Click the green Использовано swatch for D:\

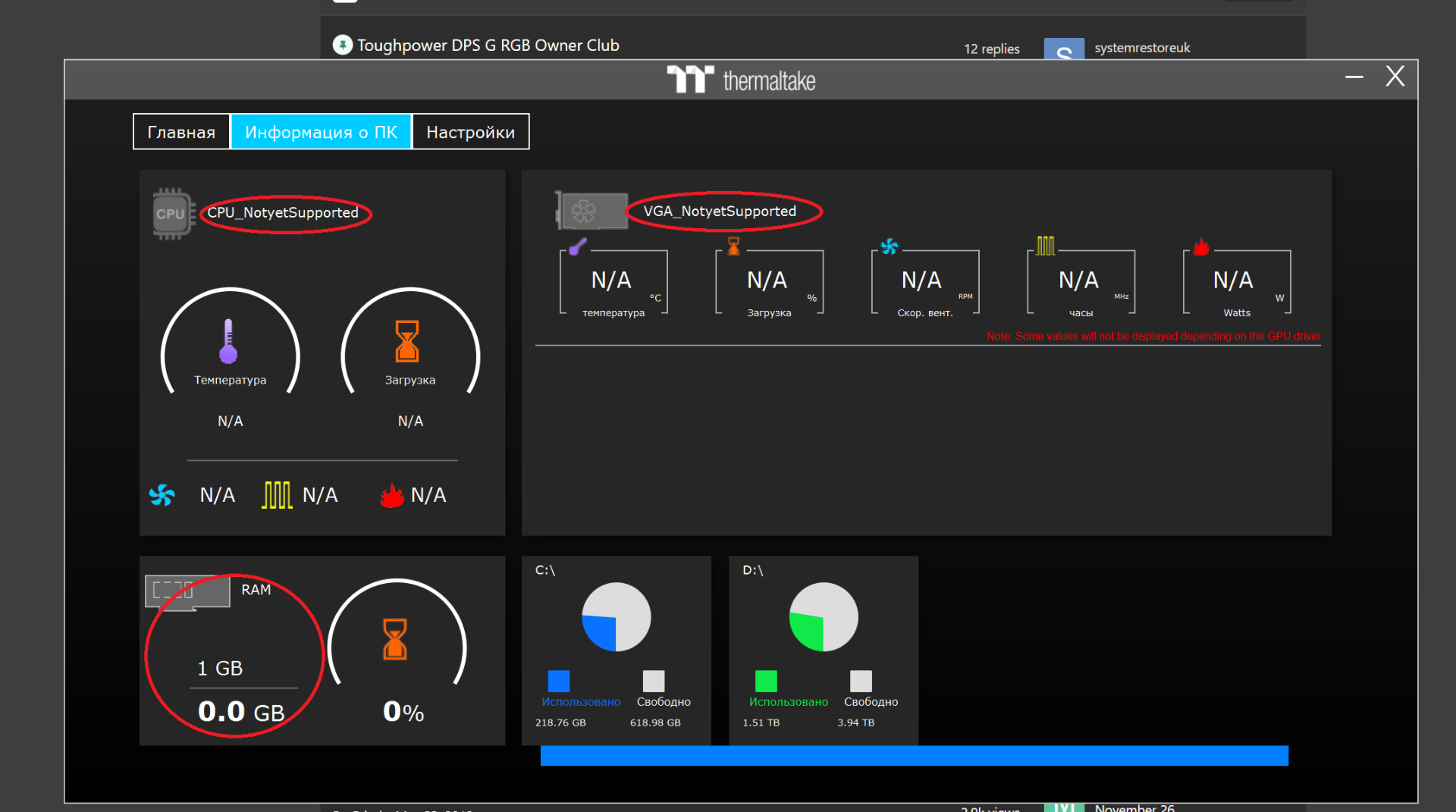[x=766, y=681]
